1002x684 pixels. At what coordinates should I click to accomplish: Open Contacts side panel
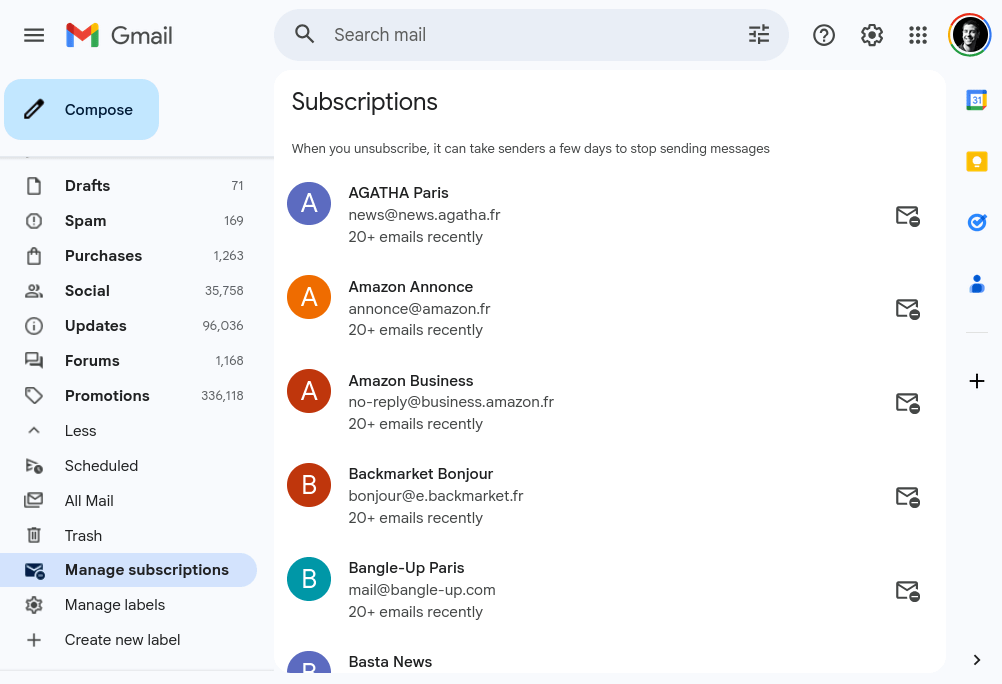pos(977,285)
